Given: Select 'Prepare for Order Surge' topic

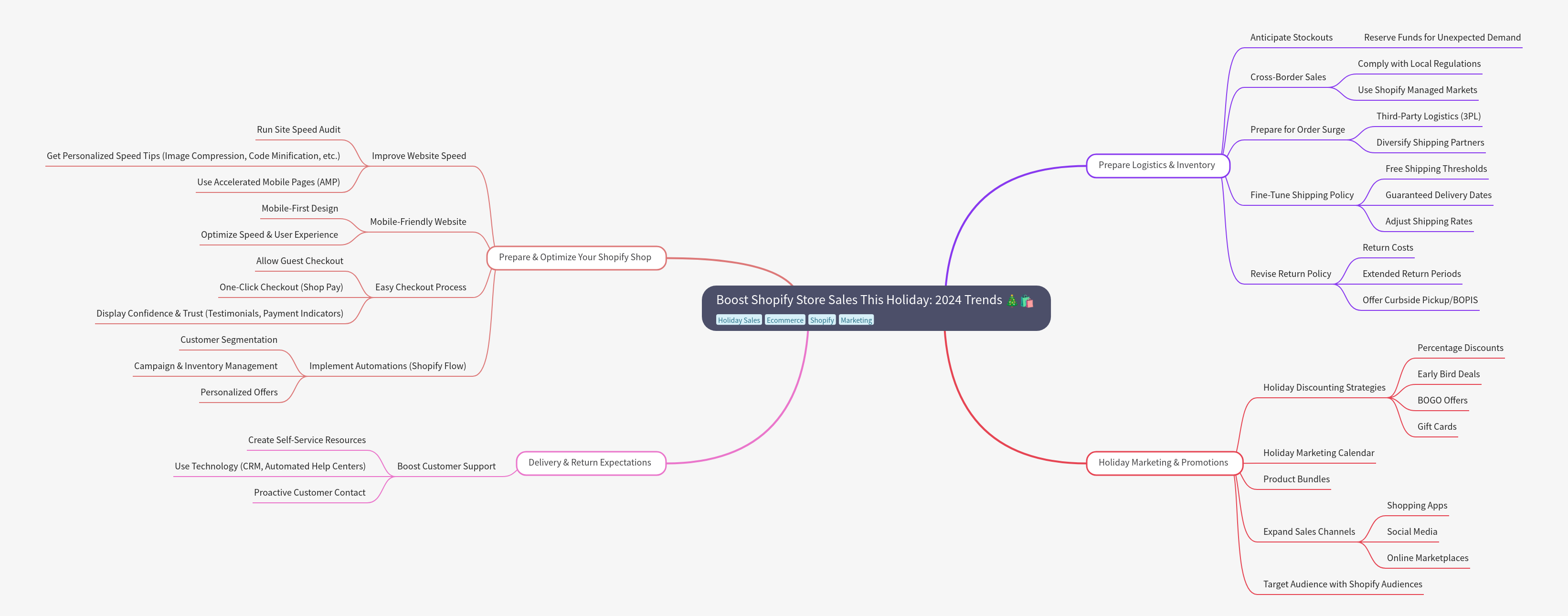Looking at the screenshot, I should [1297, 130].
